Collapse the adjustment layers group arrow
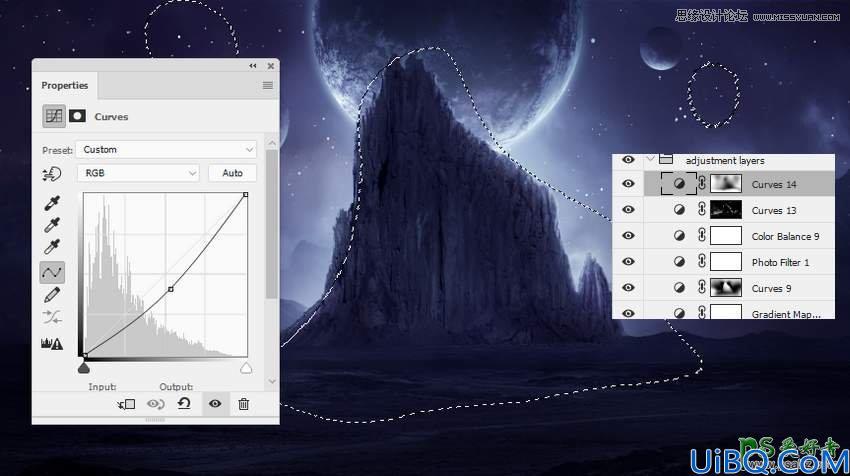 coord(651,159)
